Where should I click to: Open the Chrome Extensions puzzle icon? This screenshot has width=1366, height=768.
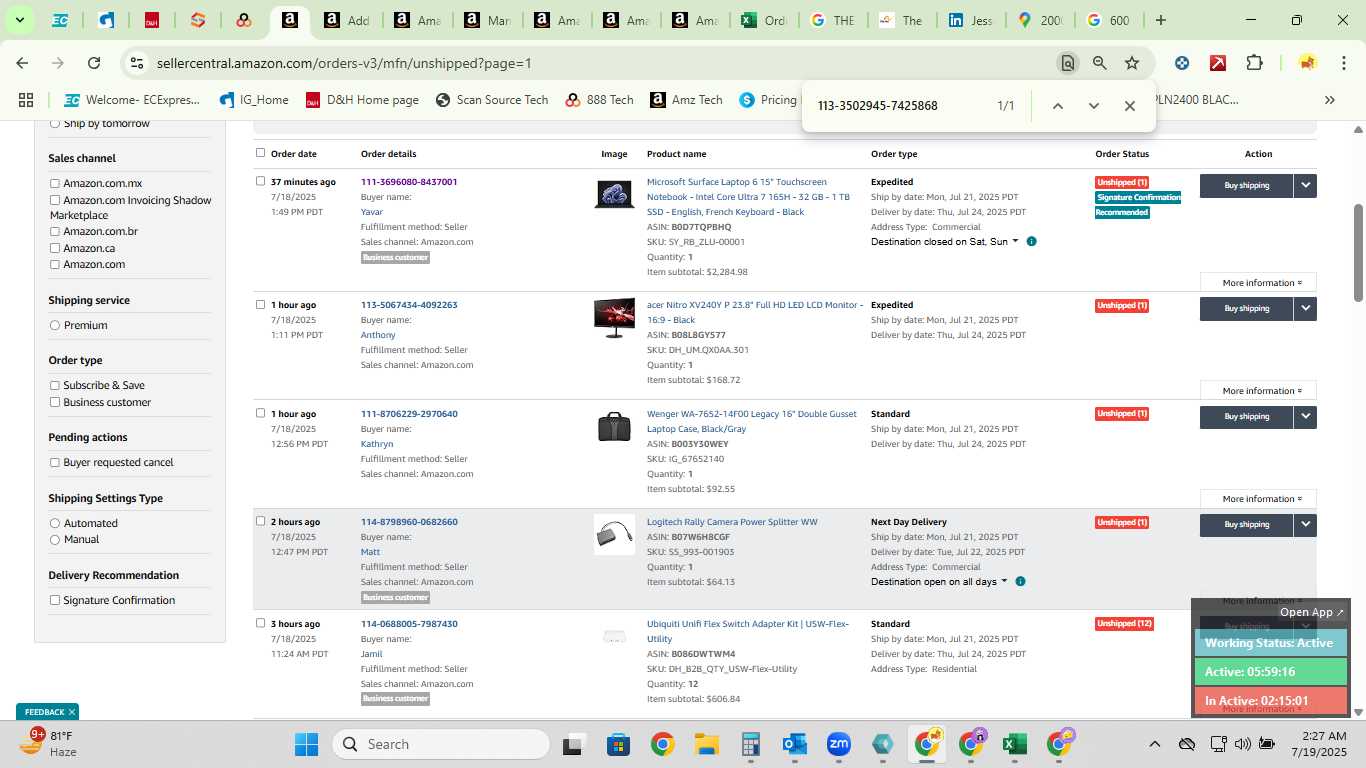[x=1254, y=63]
